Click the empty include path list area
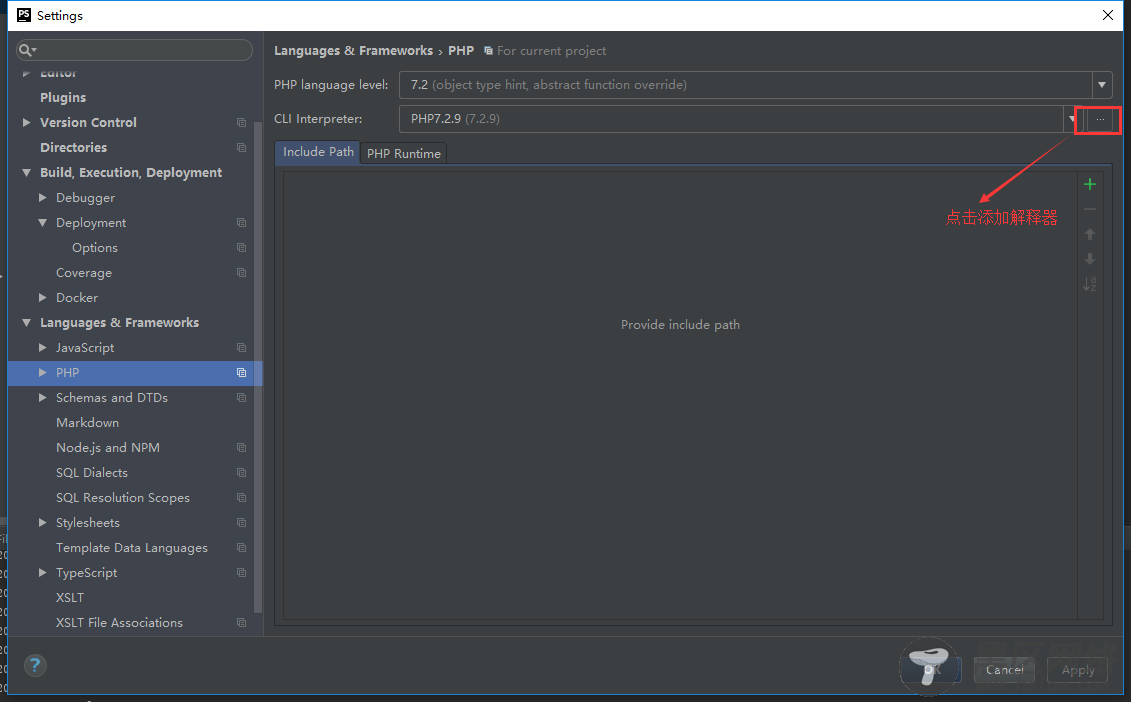This screenshot has height=702, width=1131. click(x=680, y=395)
